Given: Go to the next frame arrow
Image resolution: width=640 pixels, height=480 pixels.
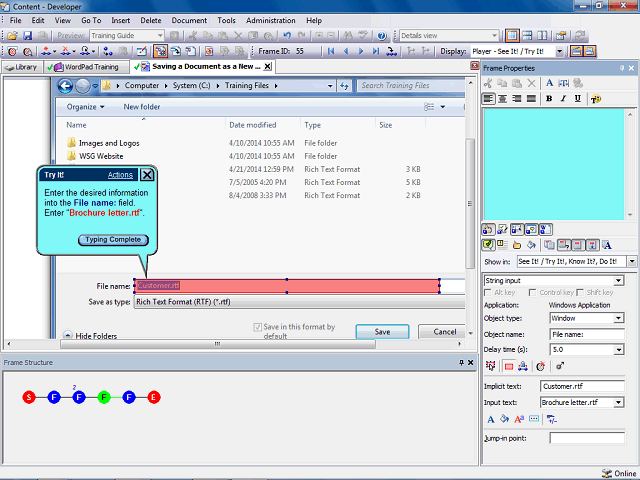Looking at the screenshot, I should point(361,51).
